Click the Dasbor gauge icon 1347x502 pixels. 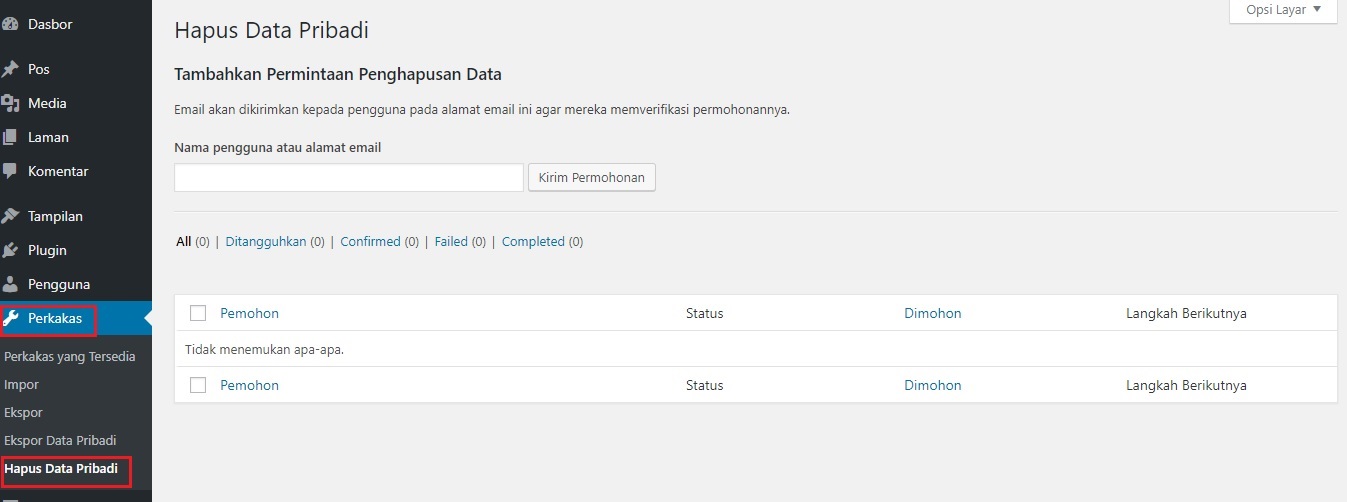coord(10,24)
